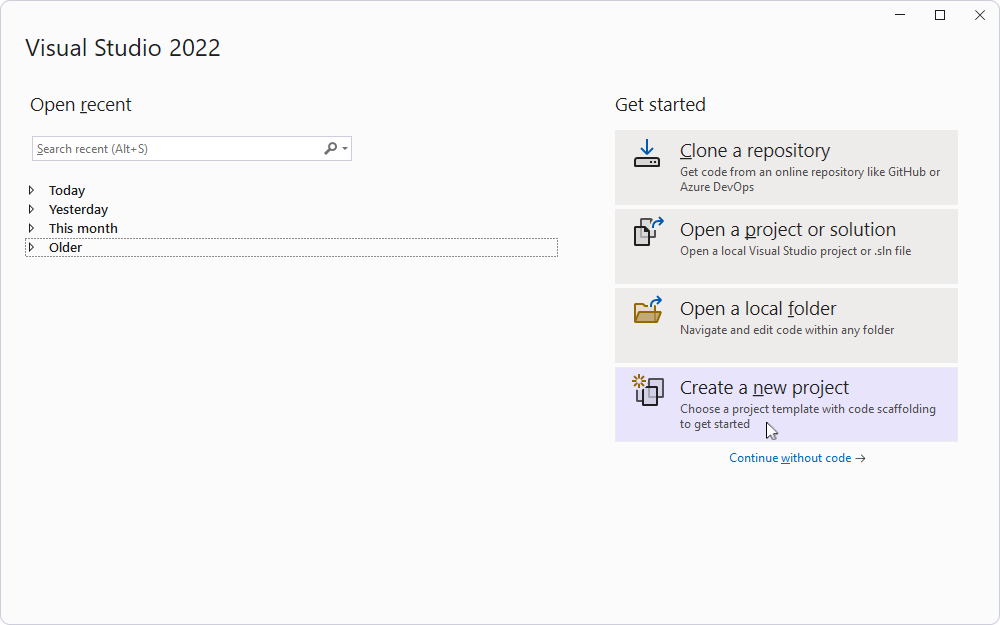Select the Visual Studio start window title area

122,47
